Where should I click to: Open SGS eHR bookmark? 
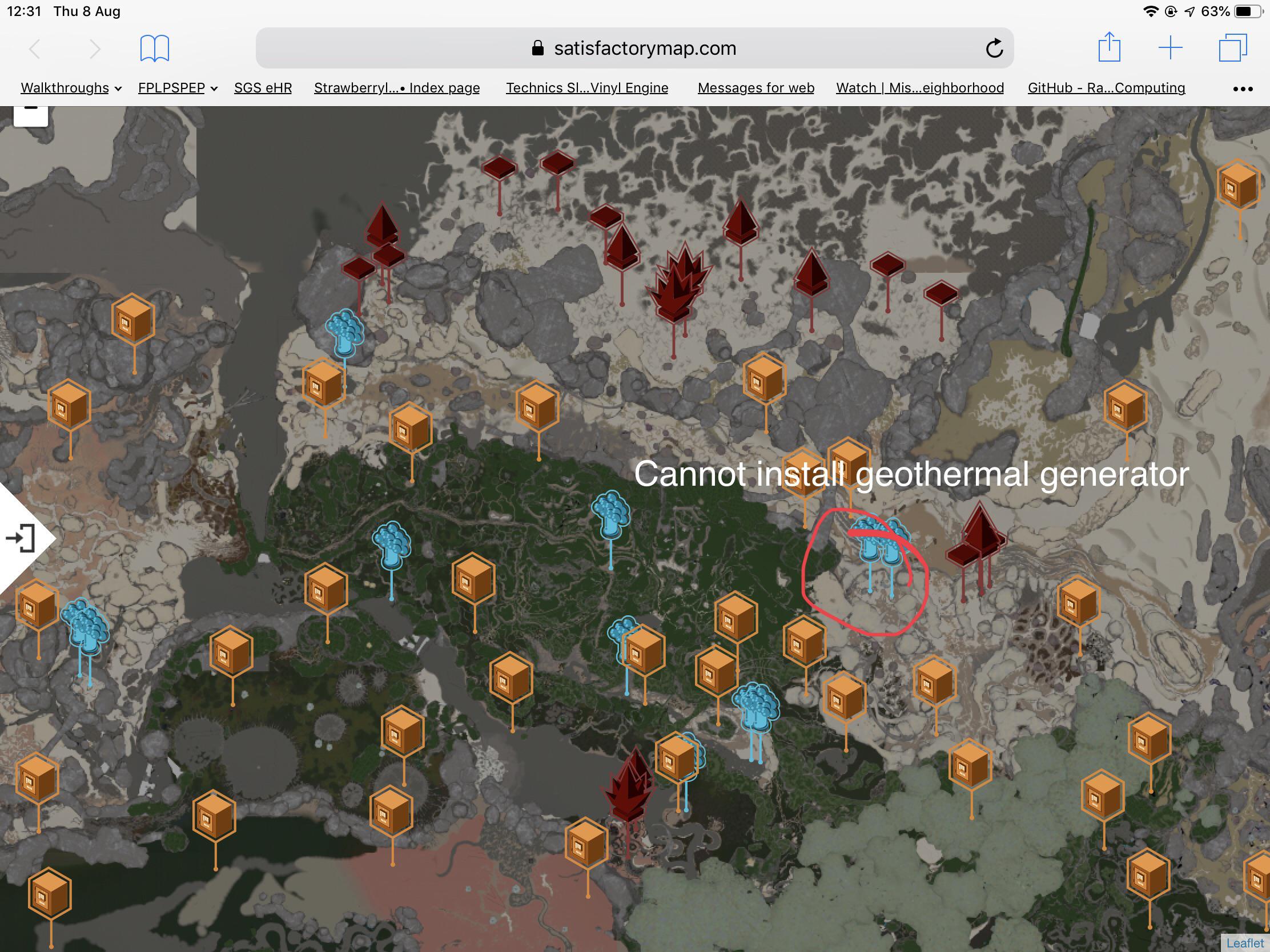[263, 88]
